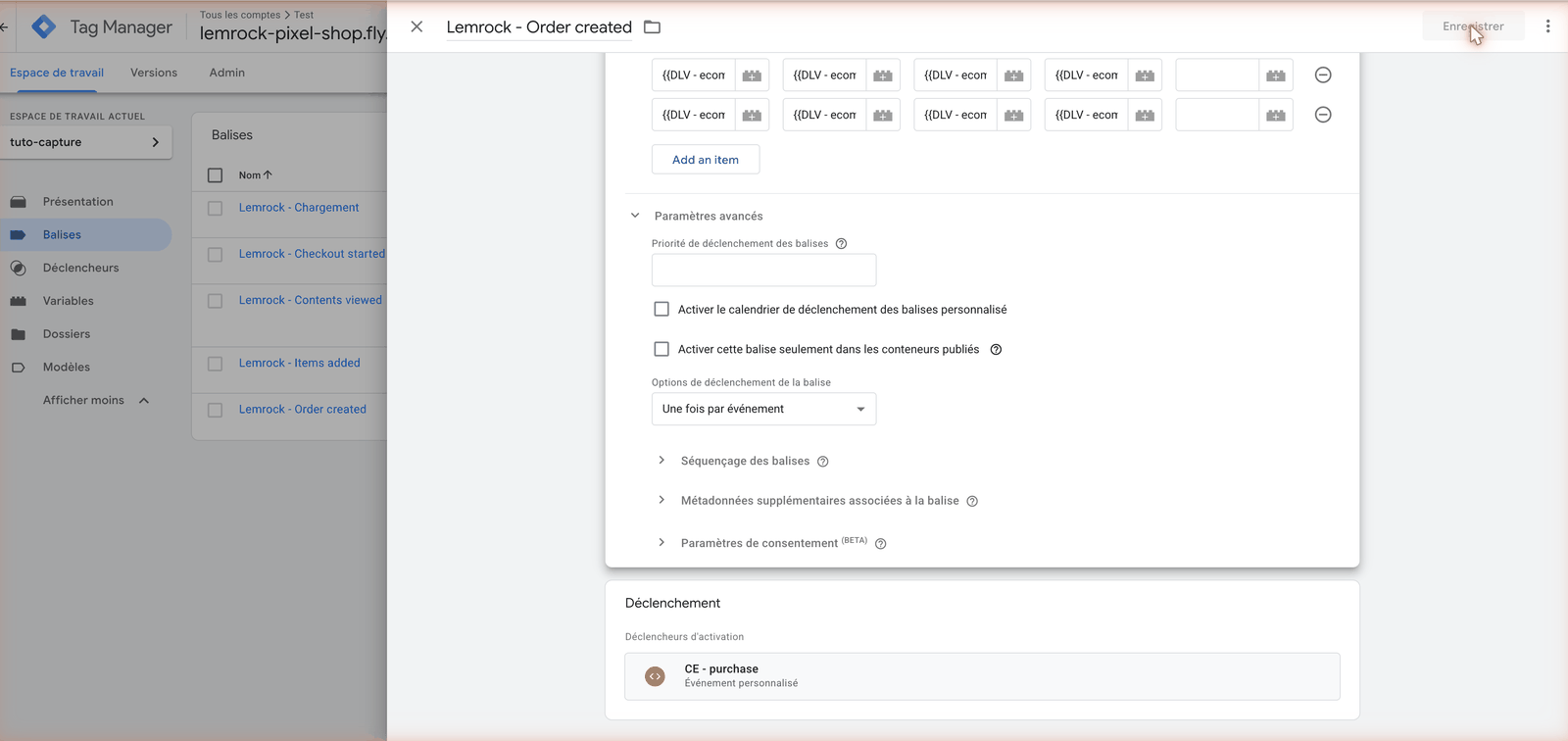Show help for Séquençage des balises
The width and height of the screenshot is (1568, 741).
(x=823, y=462)
